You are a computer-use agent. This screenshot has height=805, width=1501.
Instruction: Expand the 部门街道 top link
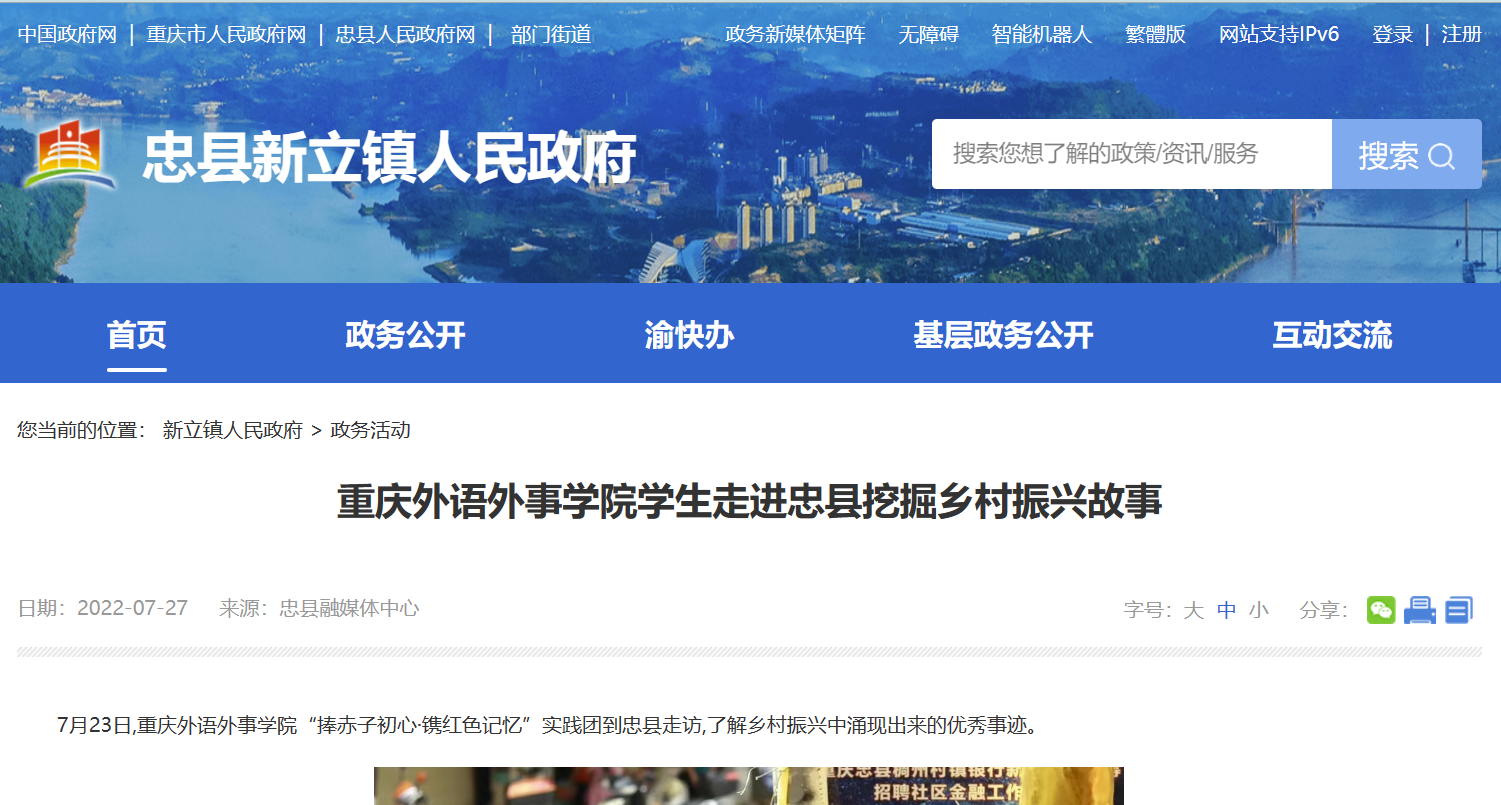click(551, 35)
